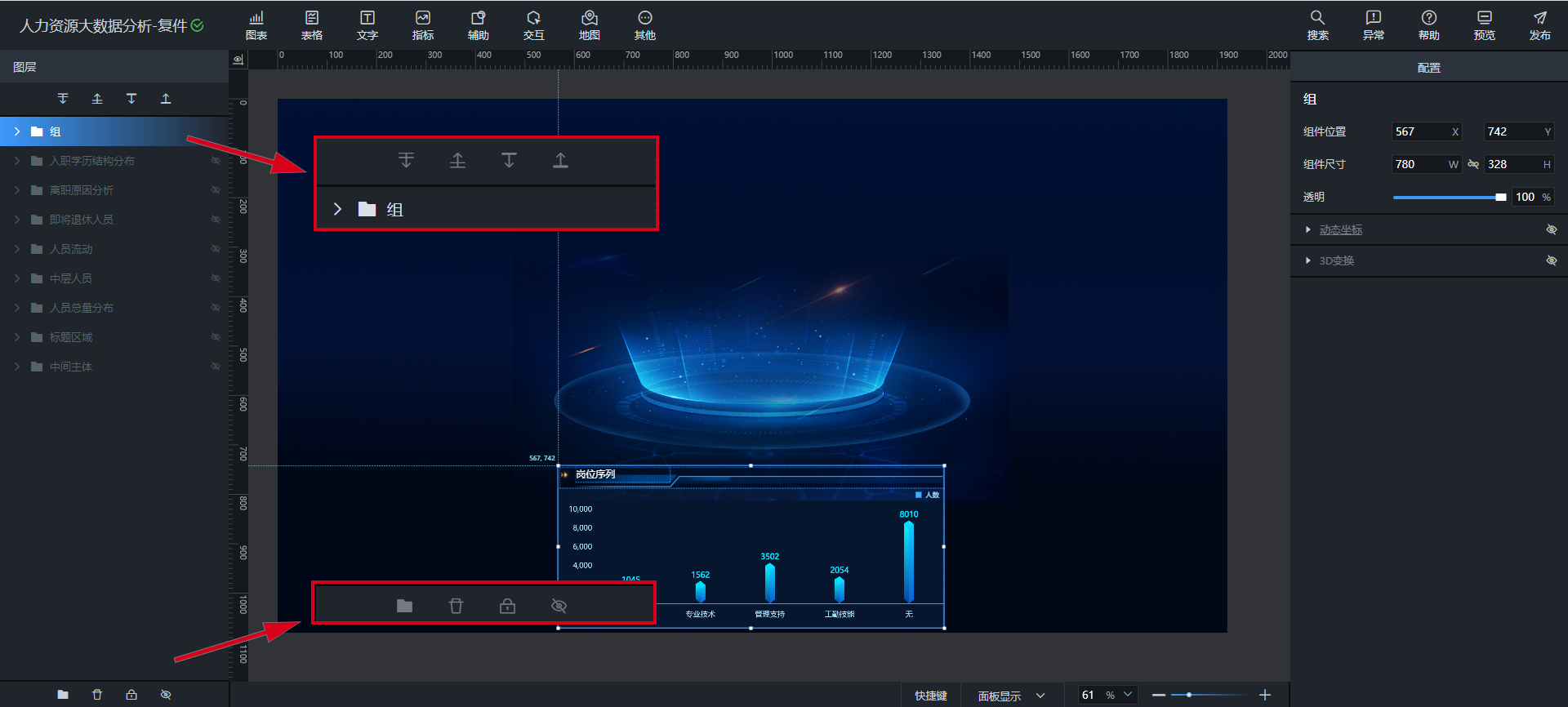
Task: Open the 地图 map components menu
Action: tap(589, 25)
